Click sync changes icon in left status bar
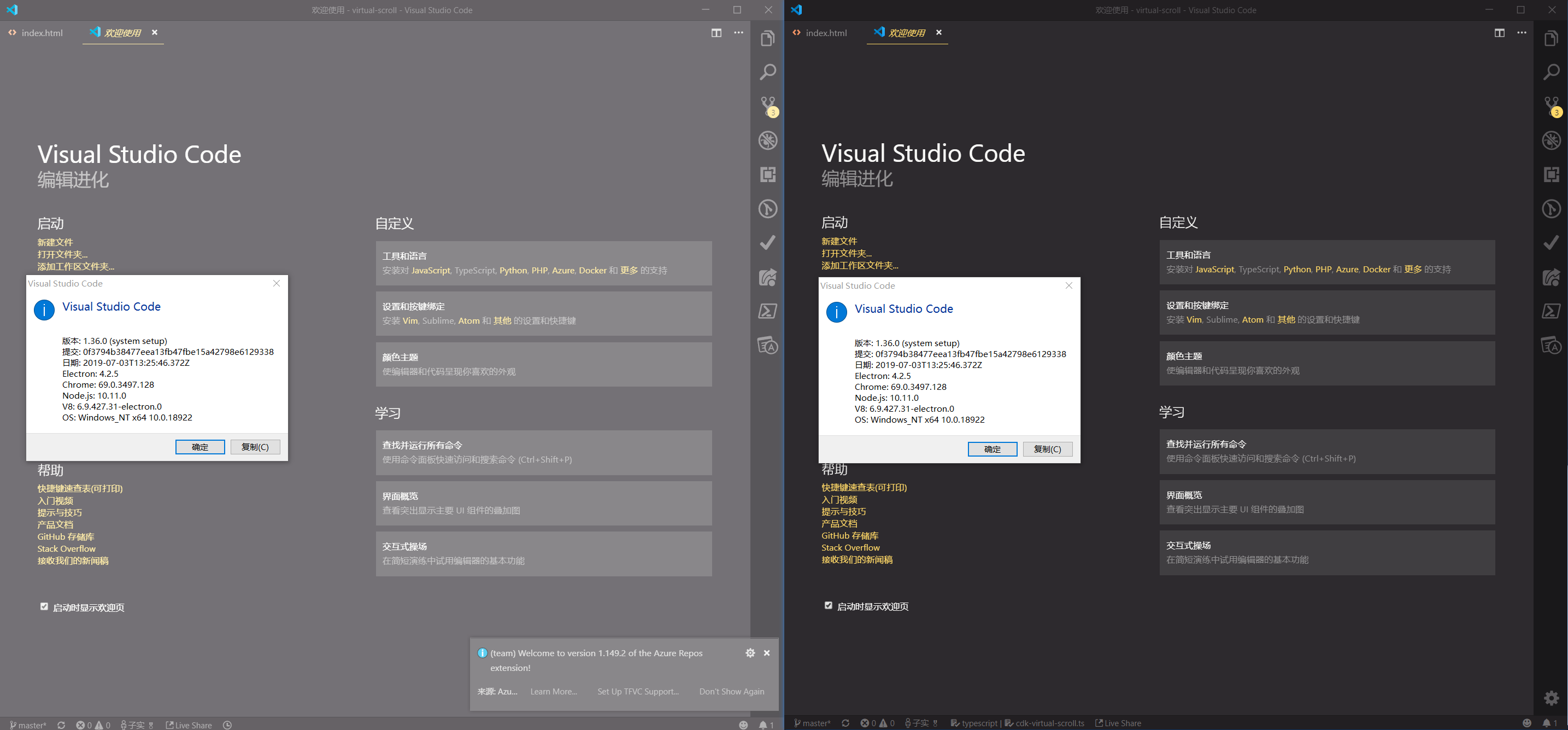The width and height of the screenshot is (1568, 730). (x=61, y=725)
